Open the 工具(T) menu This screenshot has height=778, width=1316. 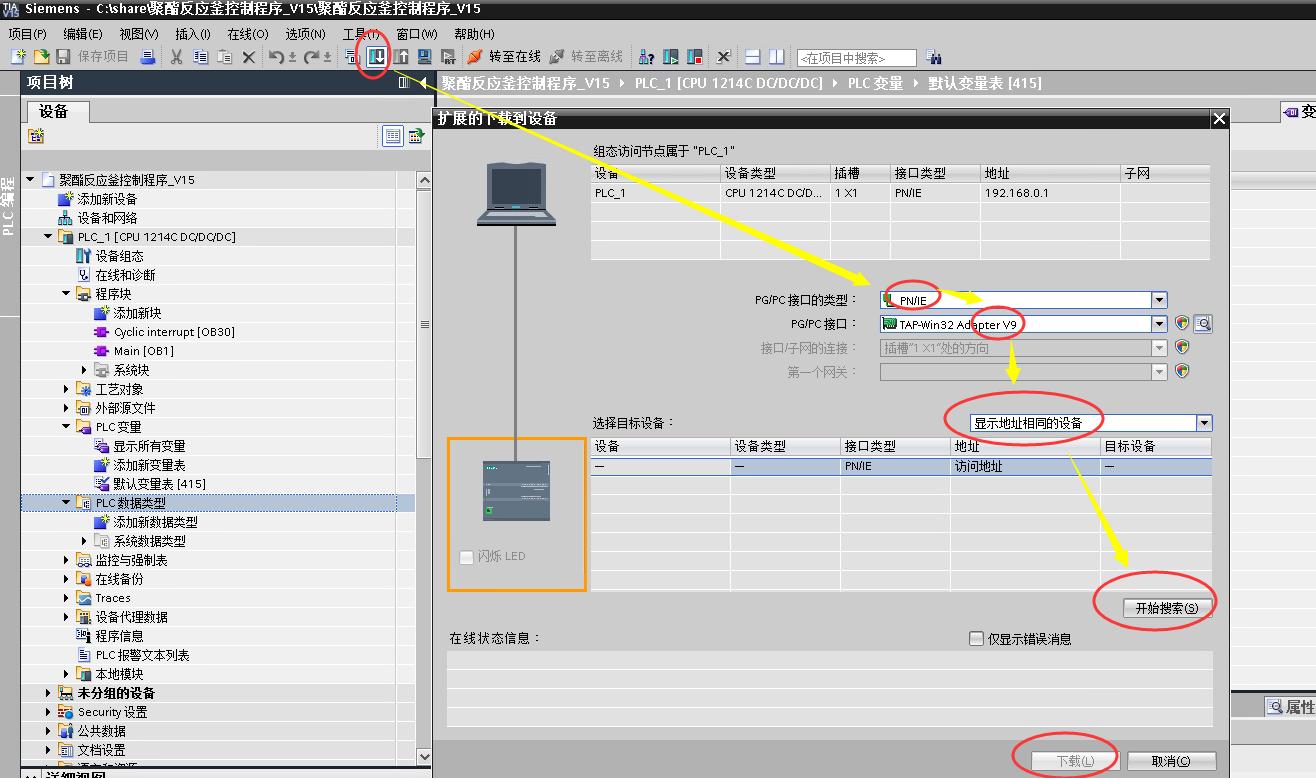[x=363, y=33]
